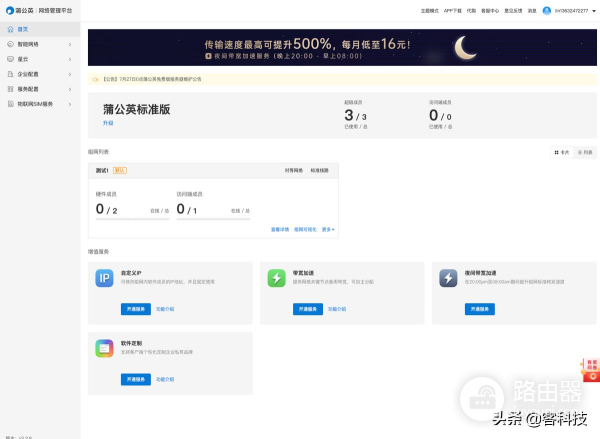Click the 夜间带宽加速 service icon

click(x=449, y=279)
